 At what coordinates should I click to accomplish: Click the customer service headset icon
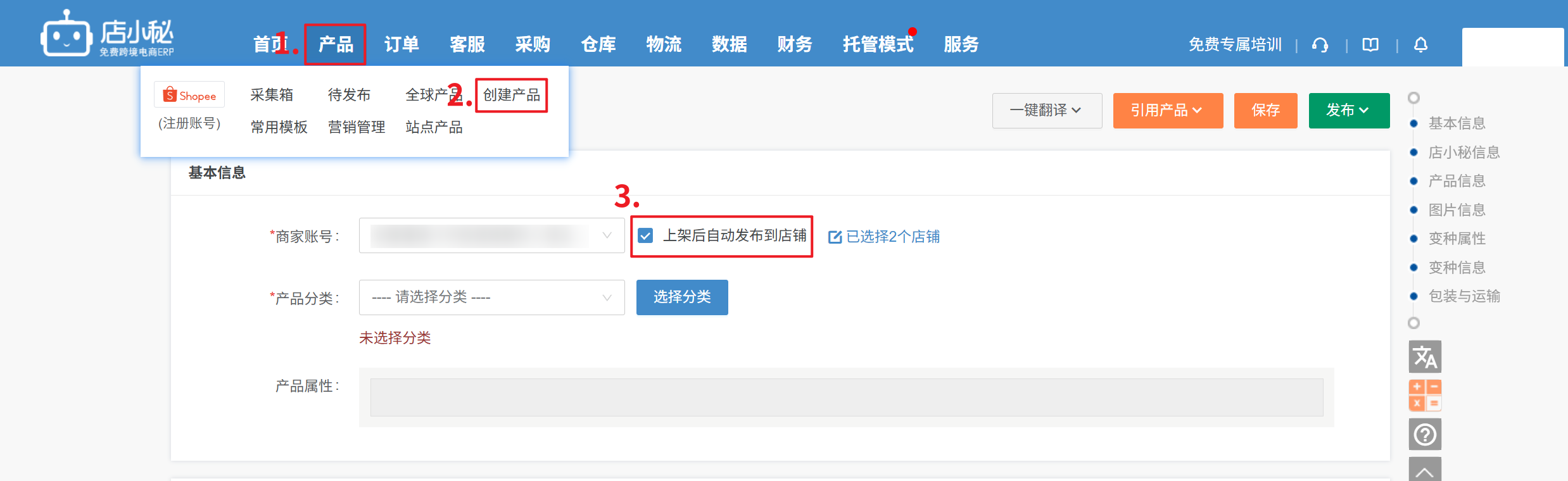click(x=1320, y=45)
